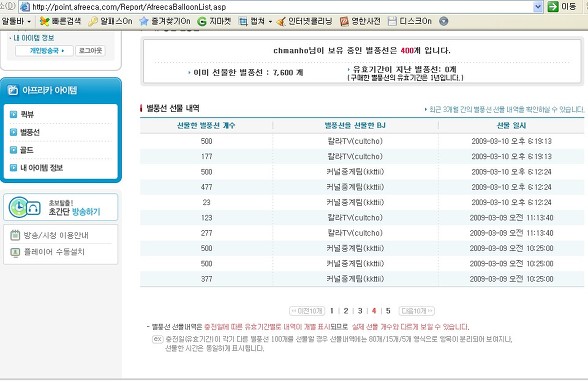Open 방송/시청 이용안내 link

pos(56,235)
